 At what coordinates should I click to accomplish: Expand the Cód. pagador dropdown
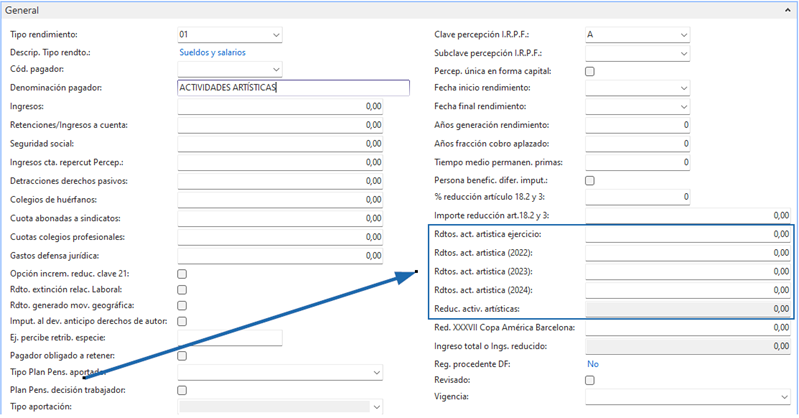[x=276, y=70]
